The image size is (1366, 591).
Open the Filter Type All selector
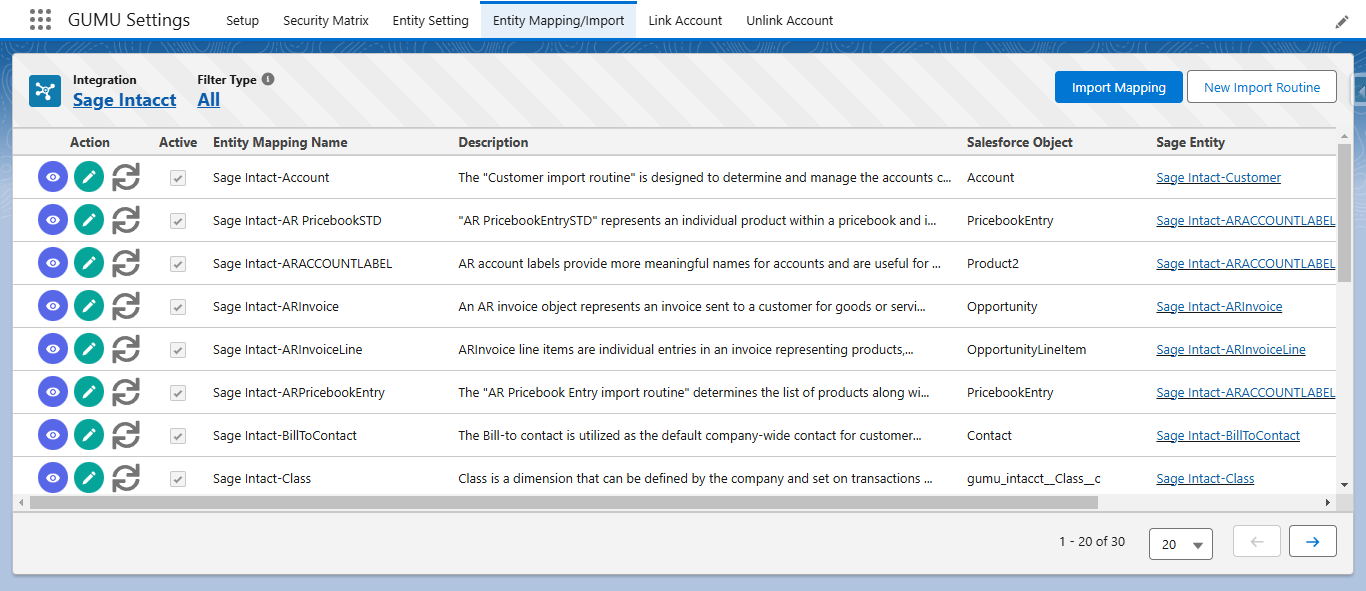pos(208,100)
